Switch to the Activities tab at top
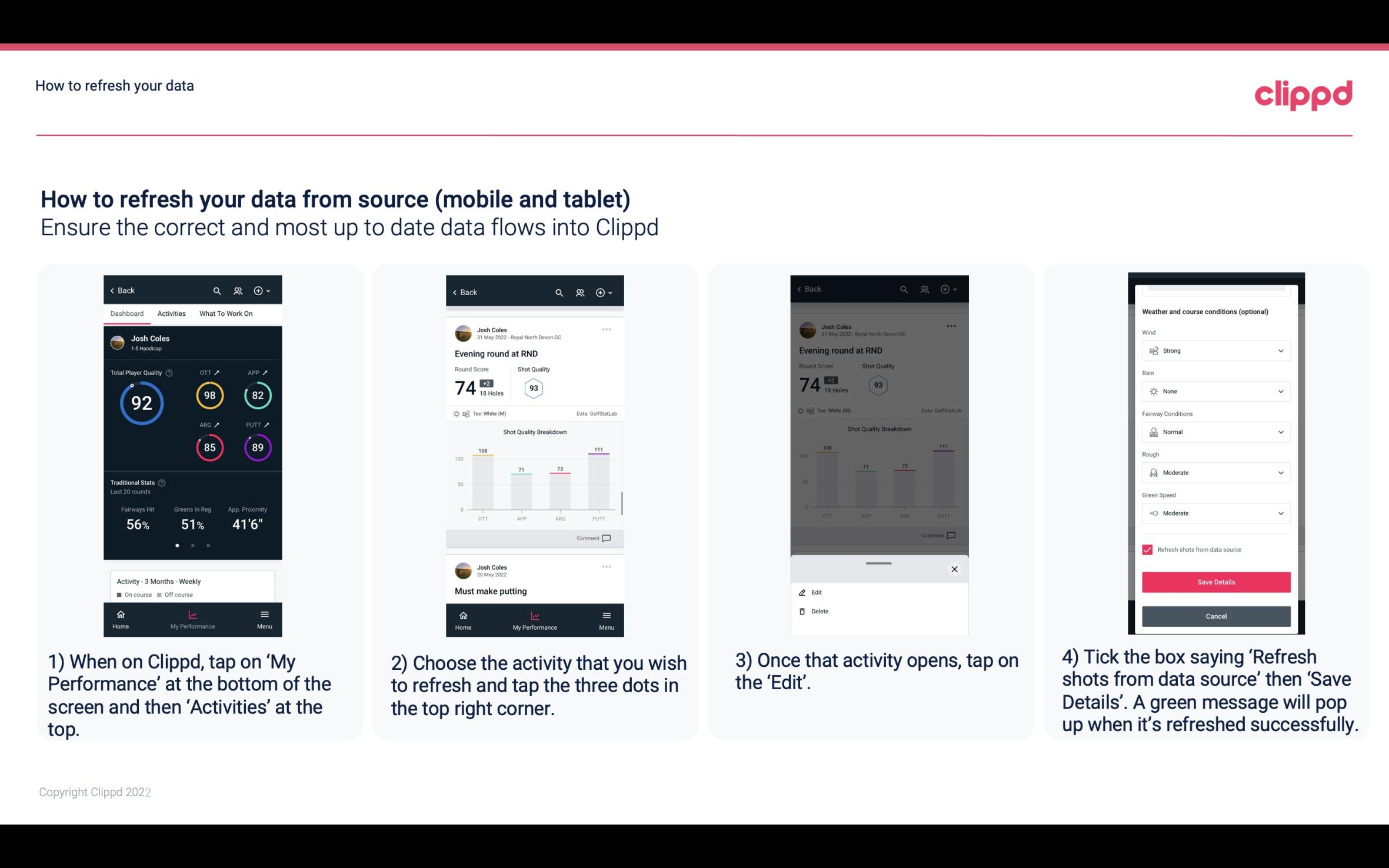This screenshot has width=1389, height=868. pos(171,313)
